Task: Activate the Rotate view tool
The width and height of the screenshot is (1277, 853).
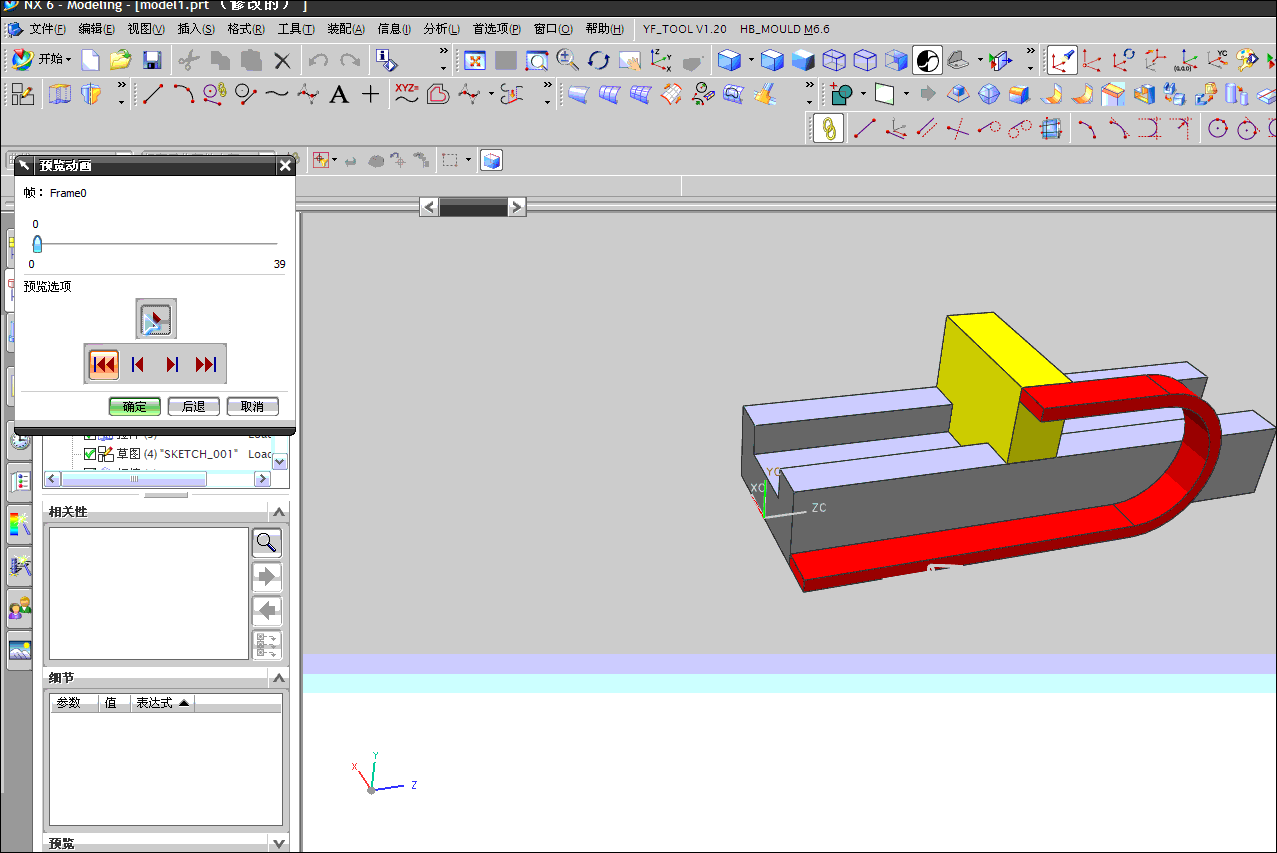Action: (598, 61)
